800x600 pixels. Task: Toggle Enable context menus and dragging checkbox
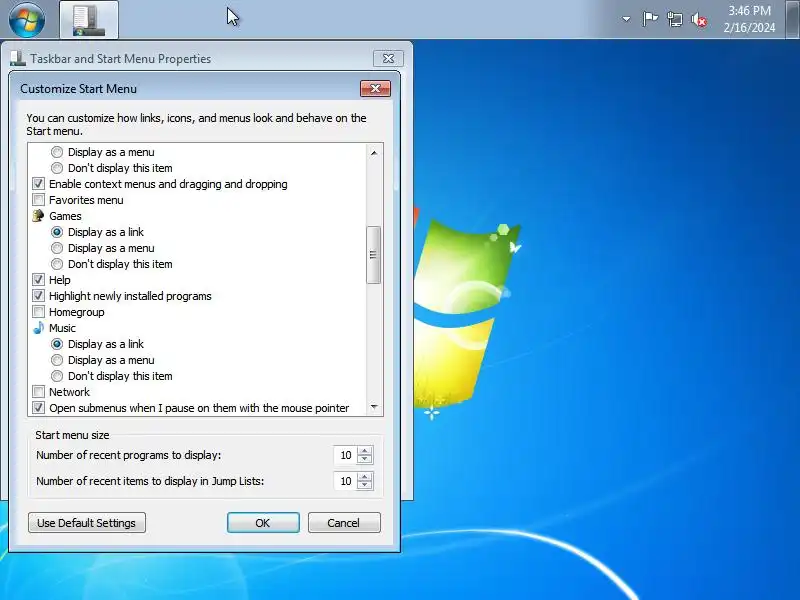(38, 184)
